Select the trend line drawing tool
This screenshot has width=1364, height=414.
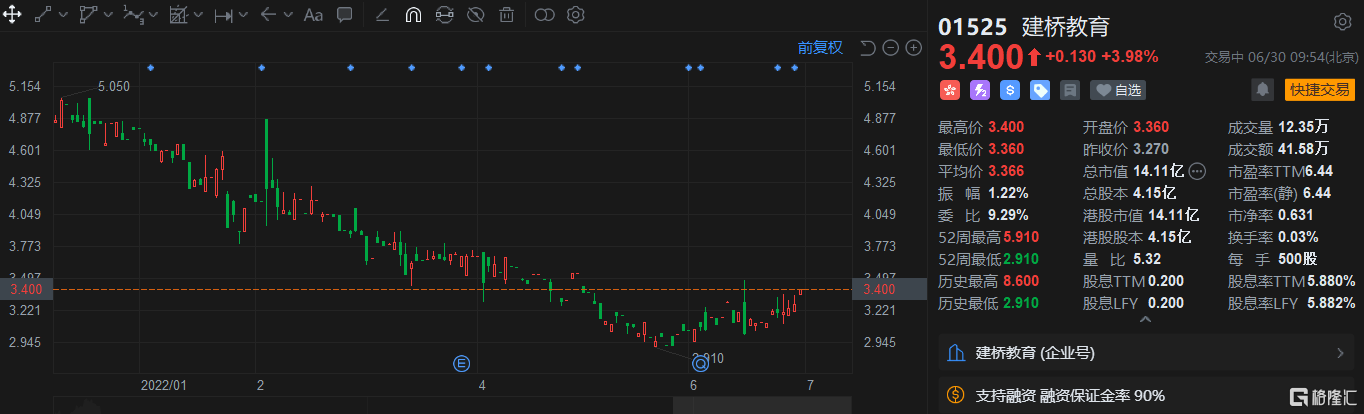click(43, 15)
